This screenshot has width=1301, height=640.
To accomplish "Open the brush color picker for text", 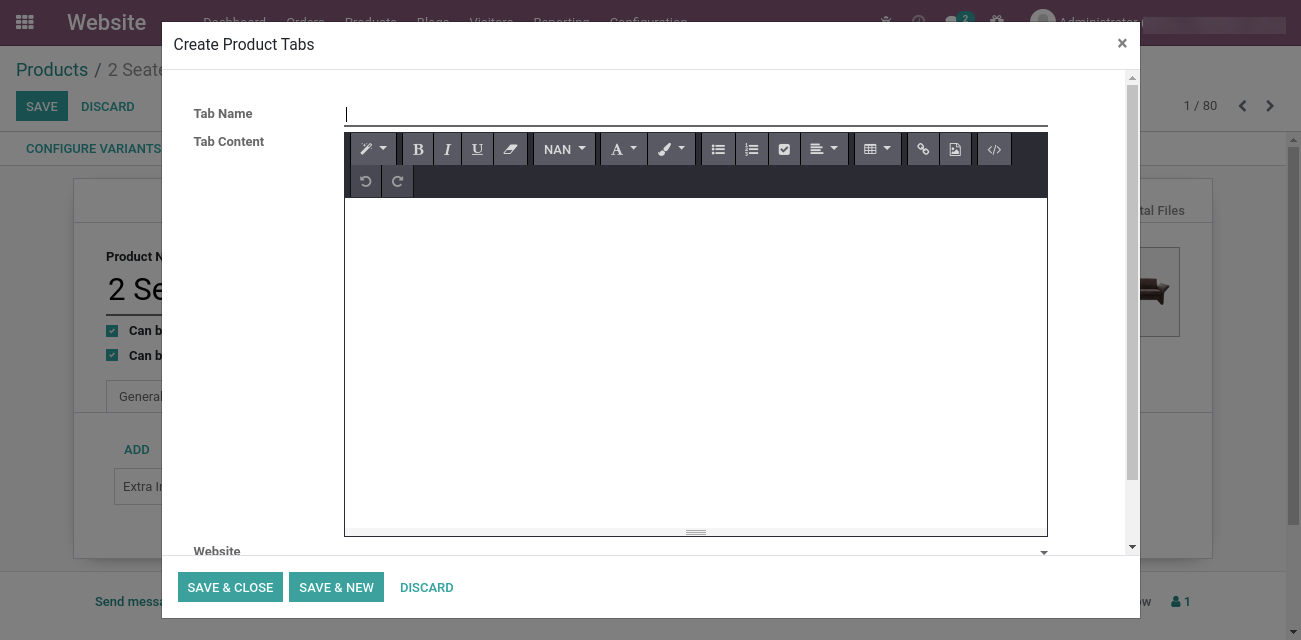I will pyautogui.click(x=671, y=150).
